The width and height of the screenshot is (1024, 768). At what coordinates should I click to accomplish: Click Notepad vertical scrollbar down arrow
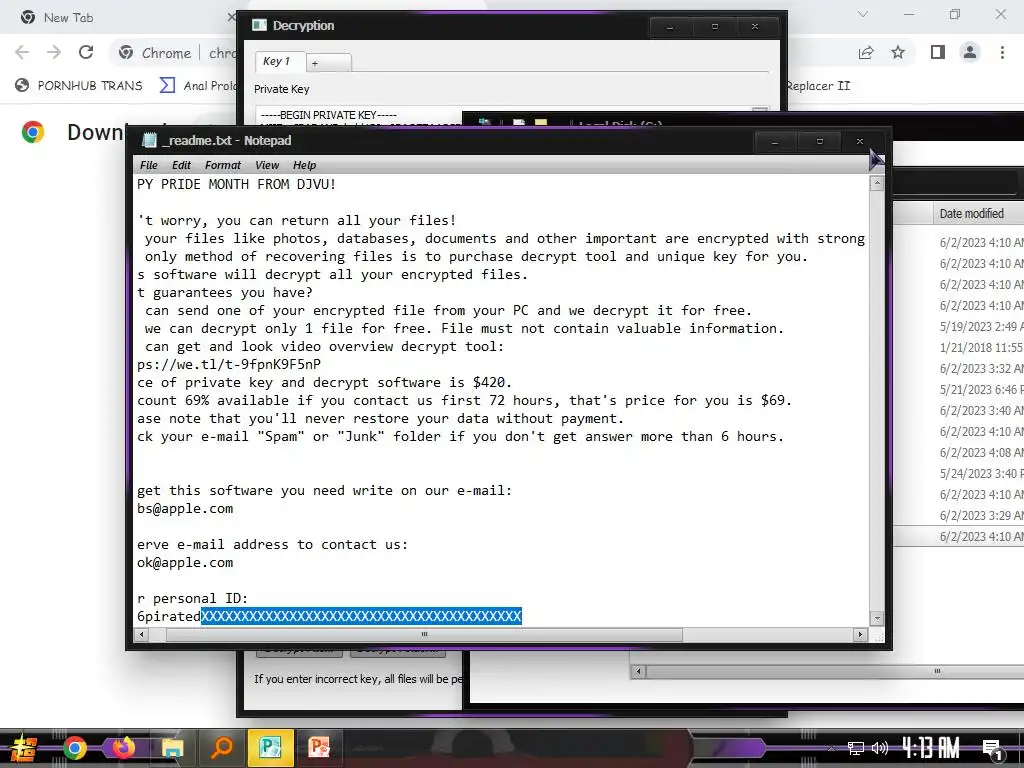877,618
